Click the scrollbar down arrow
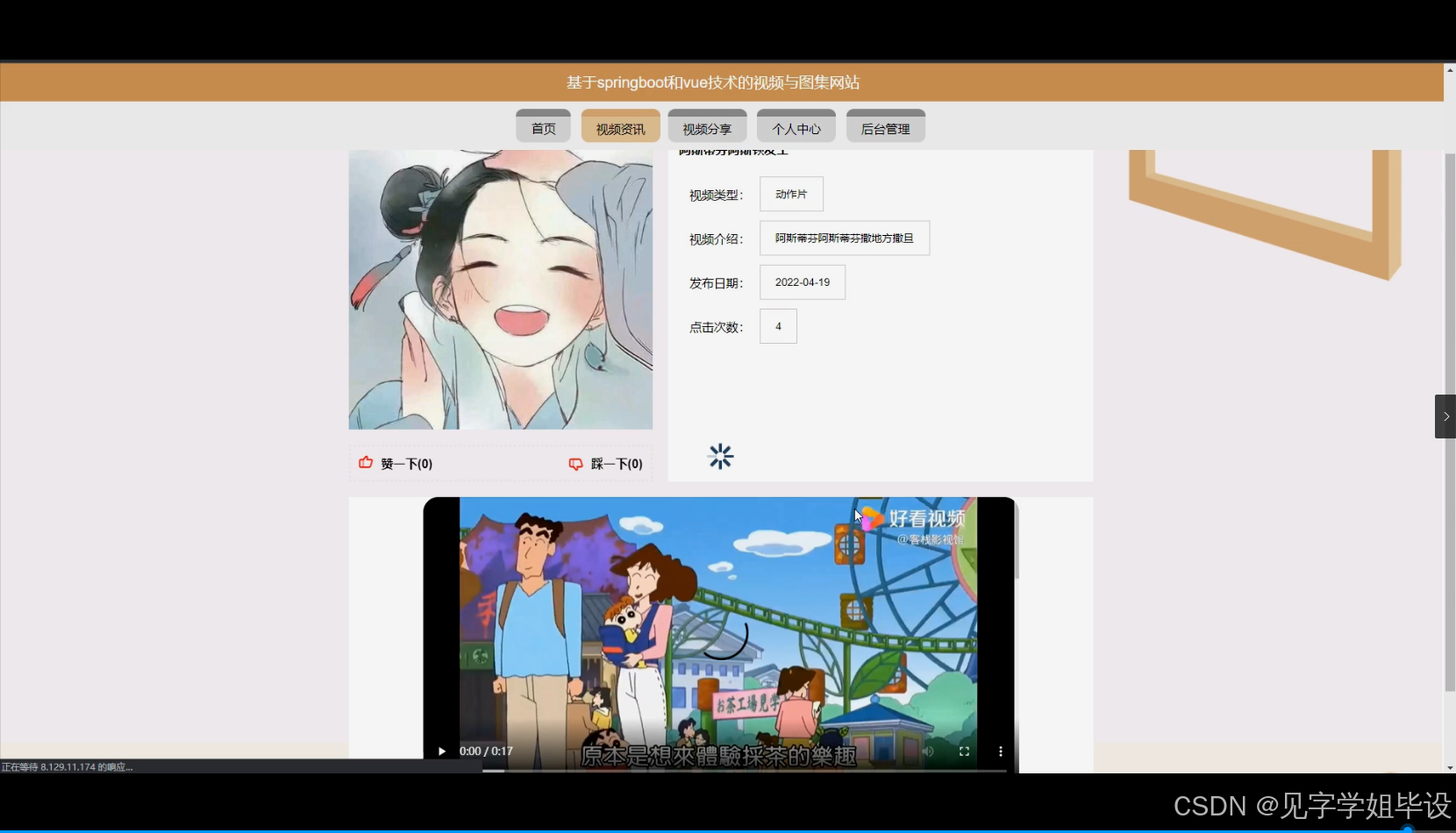 click(1450, 768)
